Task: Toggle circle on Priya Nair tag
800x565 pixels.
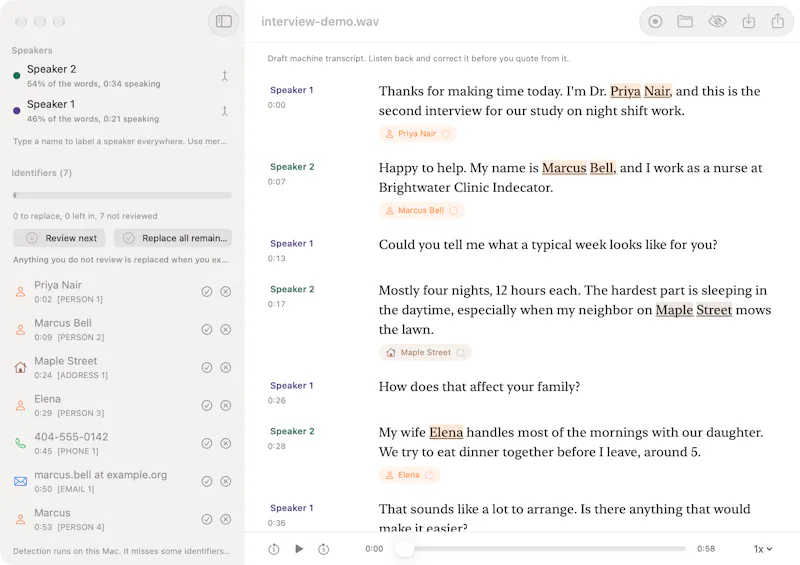Action: click(446, 134)
